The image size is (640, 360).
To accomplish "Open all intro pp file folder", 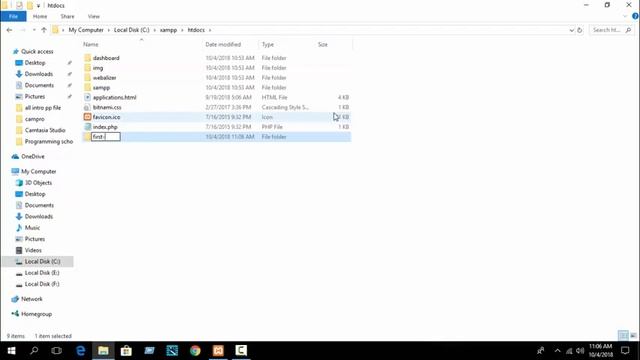I will (x=42, y=108).
